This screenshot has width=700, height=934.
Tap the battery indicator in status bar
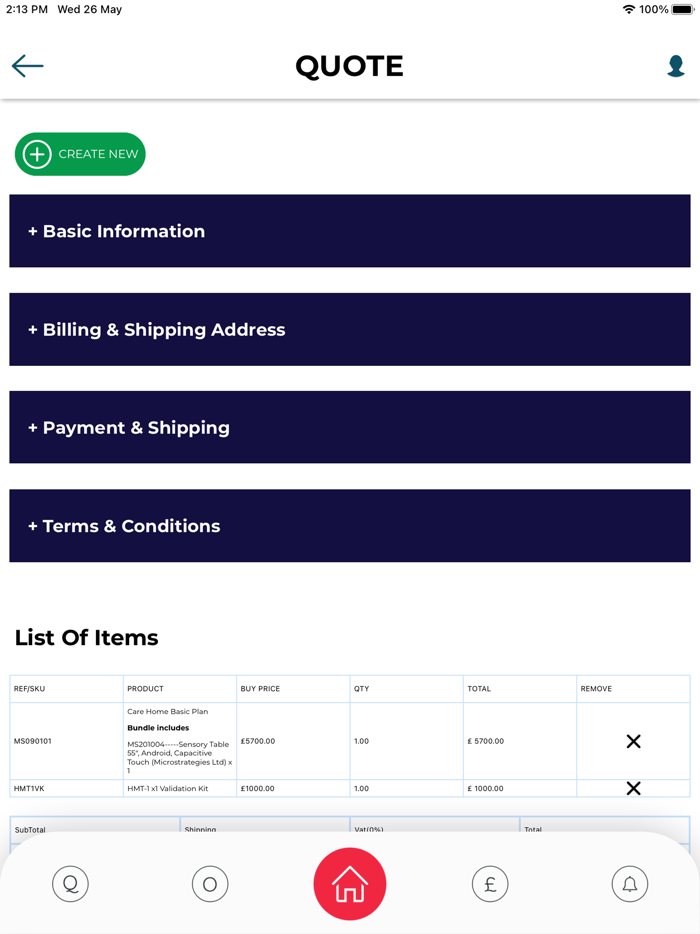point(683,9)
